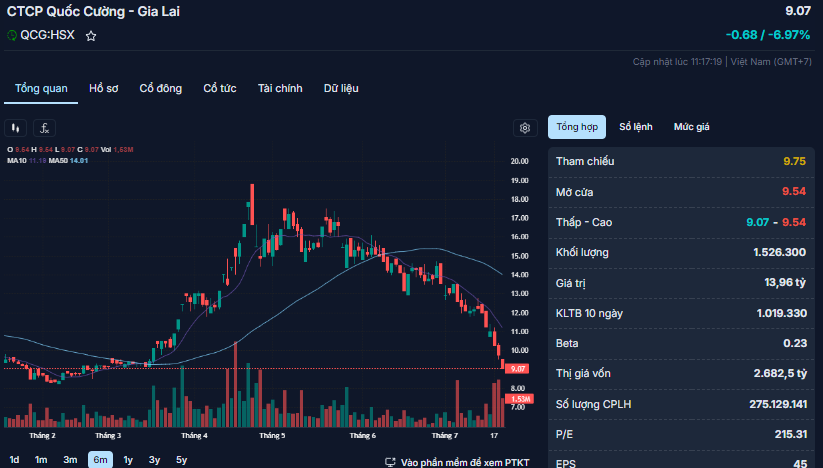Click the 1.53M volume label on axis

pyautogui.click(x=519, y=399)
